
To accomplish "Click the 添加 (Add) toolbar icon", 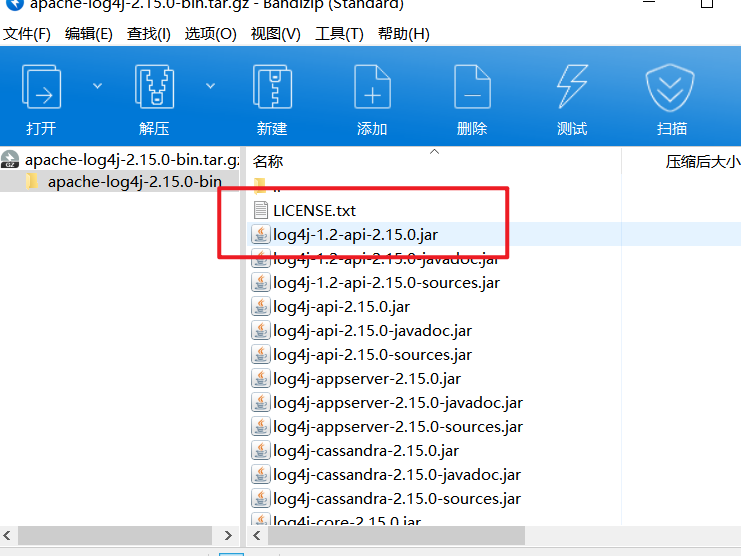I will click(372, 87).
